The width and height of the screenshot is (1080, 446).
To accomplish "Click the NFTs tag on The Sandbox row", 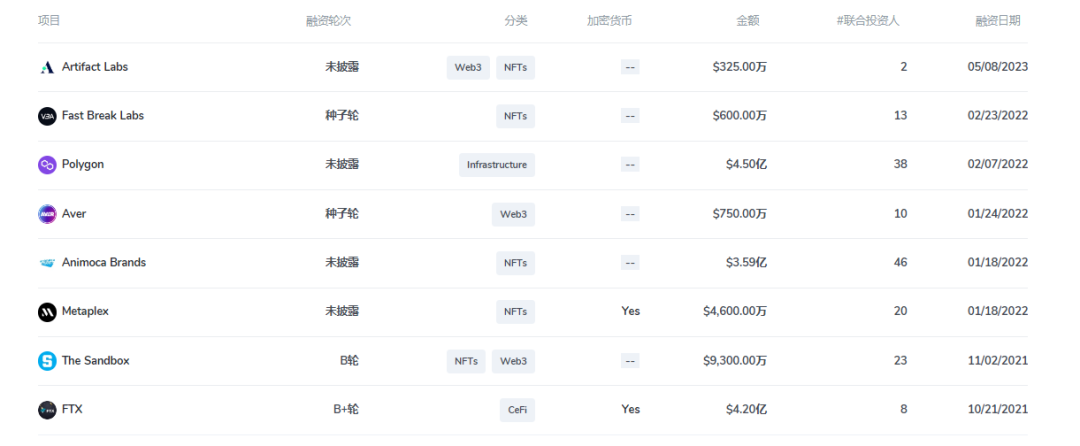I will [x=466, y=361].
